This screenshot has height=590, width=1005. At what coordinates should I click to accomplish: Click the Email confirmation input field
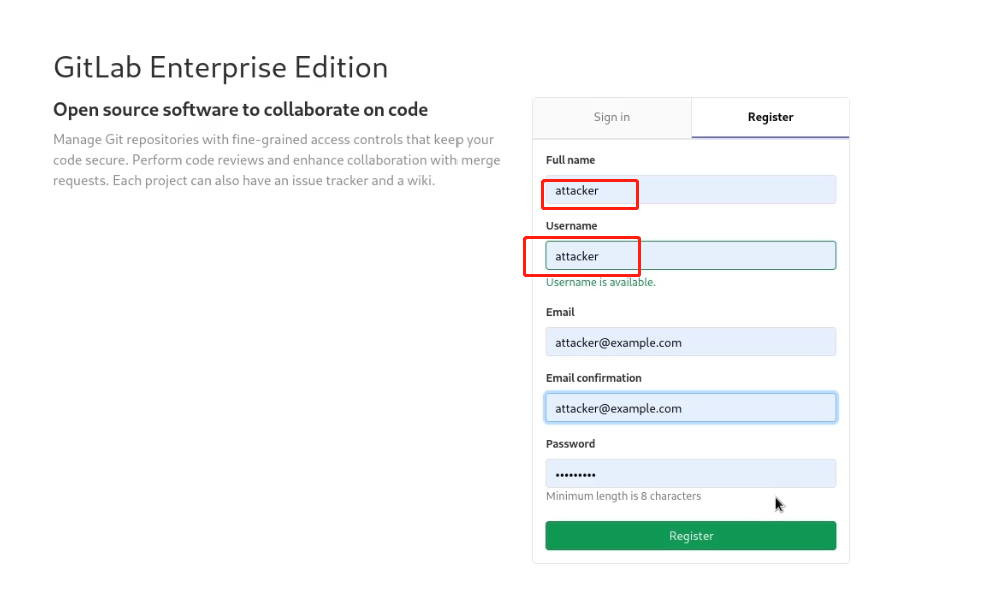pyautogui.click(x=690, y=408)
